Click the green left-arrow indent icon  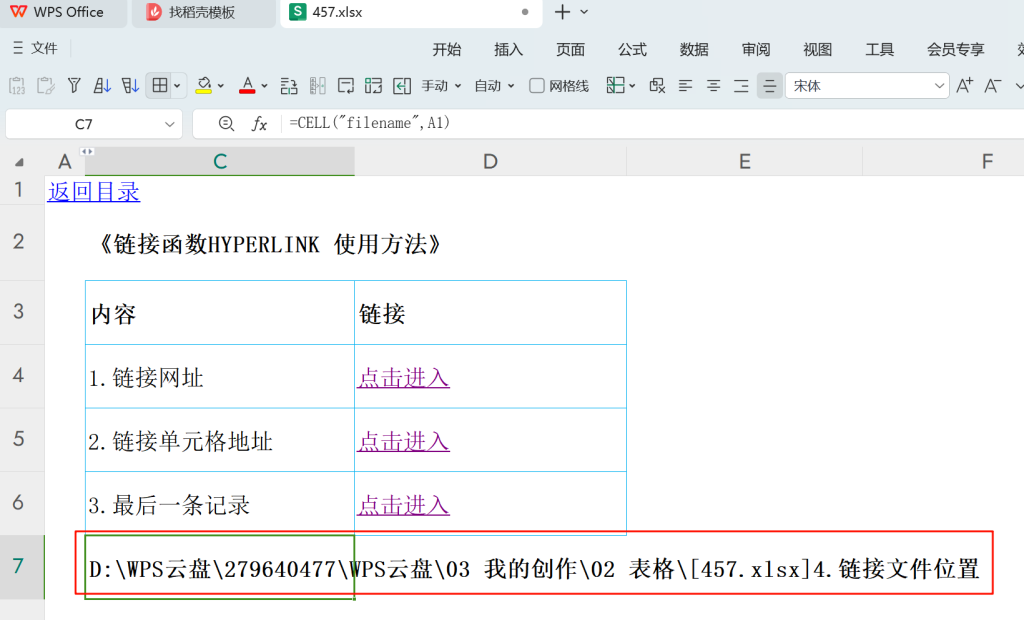click(x=402, y=86)
